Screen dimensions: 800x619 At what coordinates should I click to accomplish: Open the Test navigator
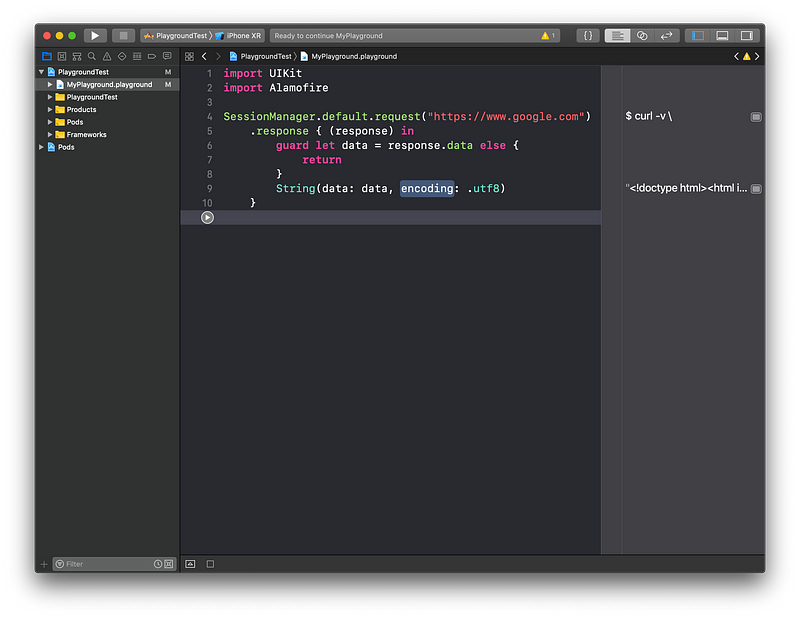122,56
